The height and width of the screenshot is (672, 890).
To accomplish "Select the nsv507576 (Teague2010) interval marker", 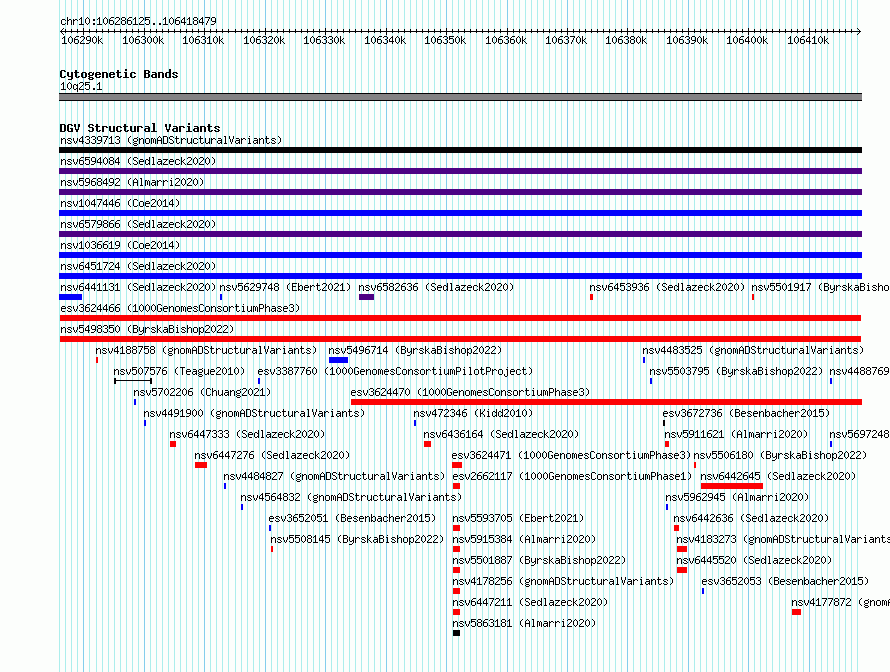I will 133,381.
